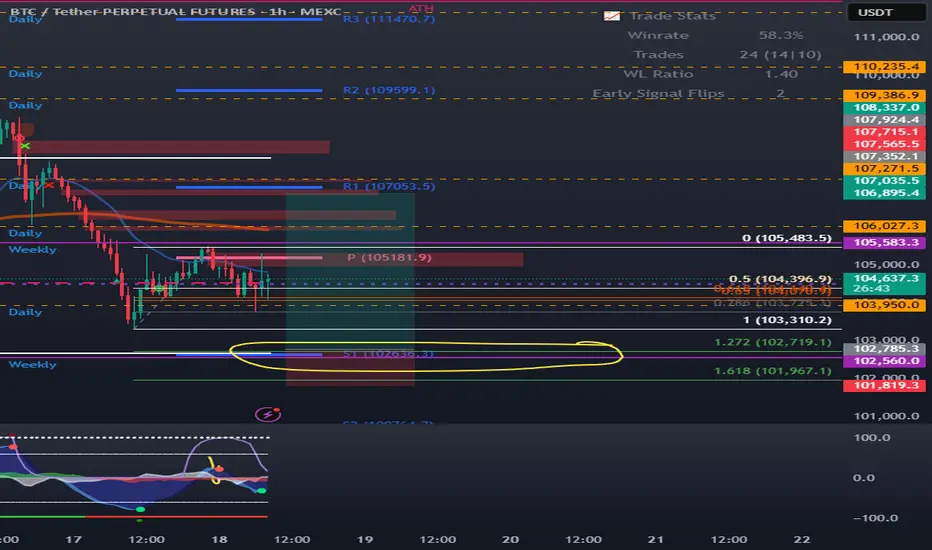The width and height of the screenshot is (932, 550).
Task: Click the 107,924.4 gray price label
Action: pyautogui.click(x=884, y=120)
